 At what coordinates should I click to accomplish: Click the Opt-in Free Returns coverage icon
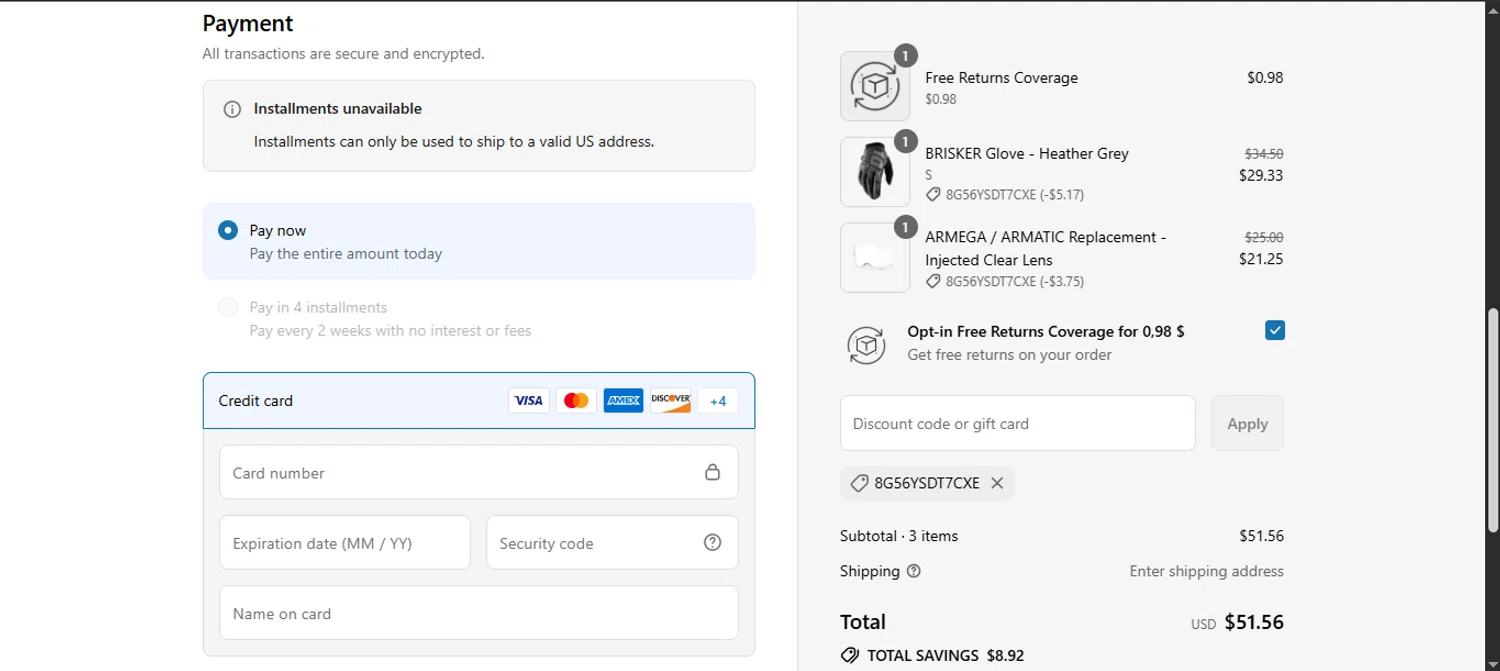pyautogui.click(x=867, y=344)
